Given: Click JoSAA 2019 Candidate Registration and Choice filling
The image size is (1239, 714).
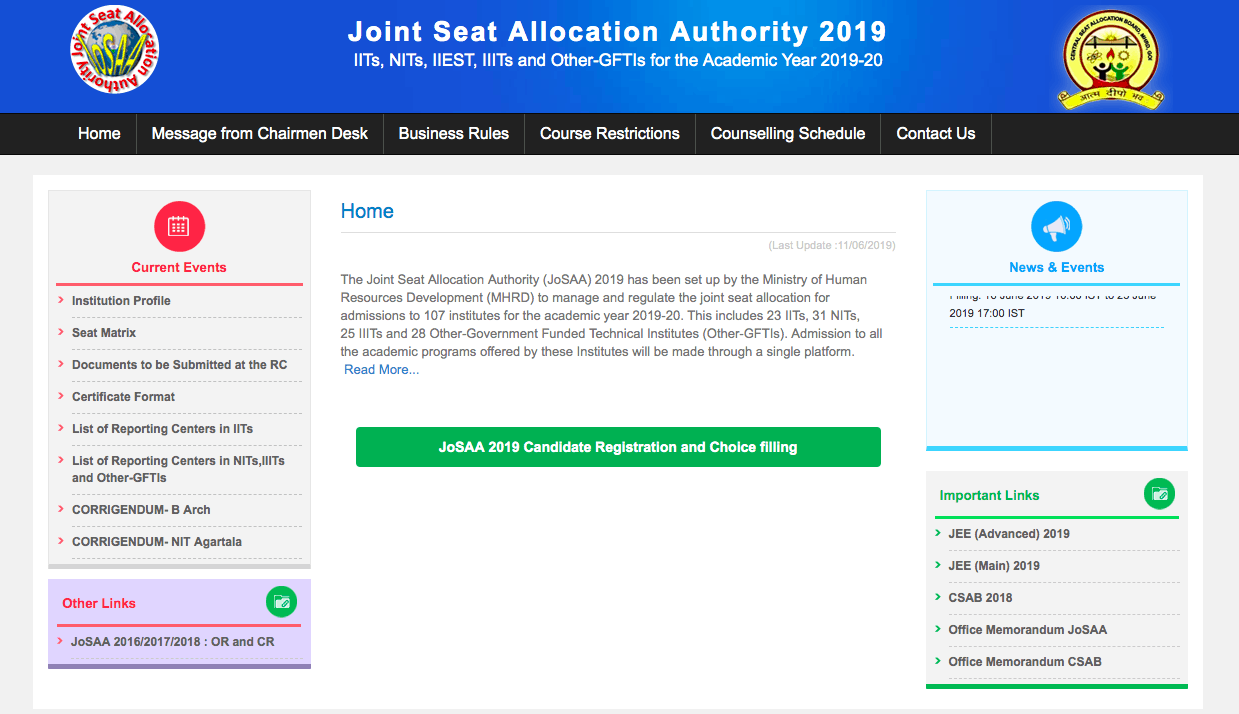Looking at the screenshot, I should tap(618, 447).
